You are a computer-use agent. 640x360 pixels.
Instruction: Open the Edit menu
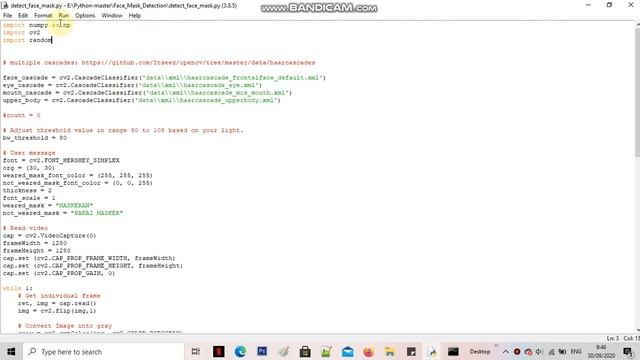[23, 16]
